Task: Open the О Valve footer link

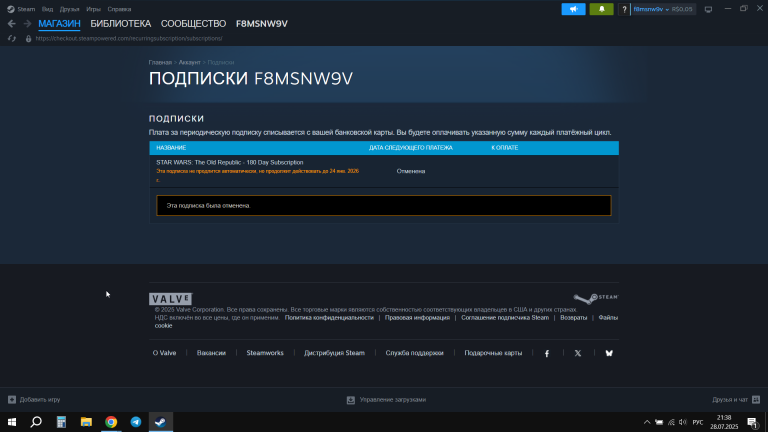Action: point(164,353)
